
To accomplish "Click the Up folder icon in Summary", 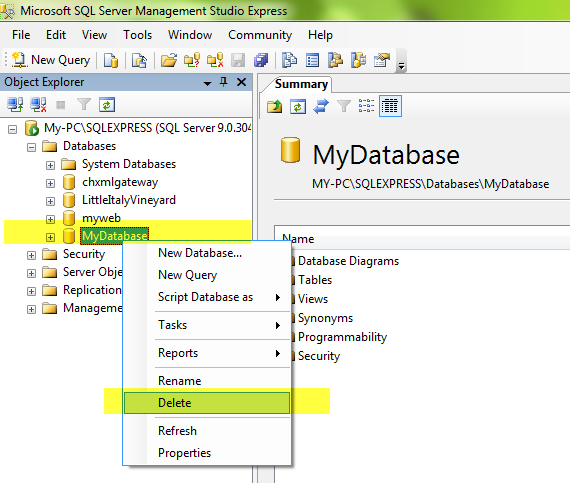I will pyautogui.click(x=274, y=106).
